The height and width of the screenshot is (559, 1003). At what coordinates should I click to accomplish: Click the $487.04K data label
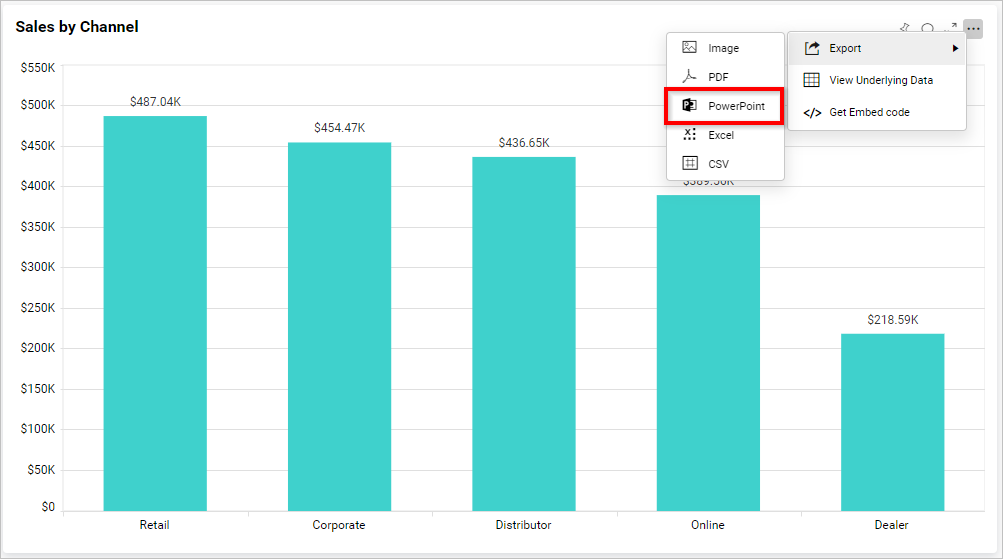(x=155, y=102)
